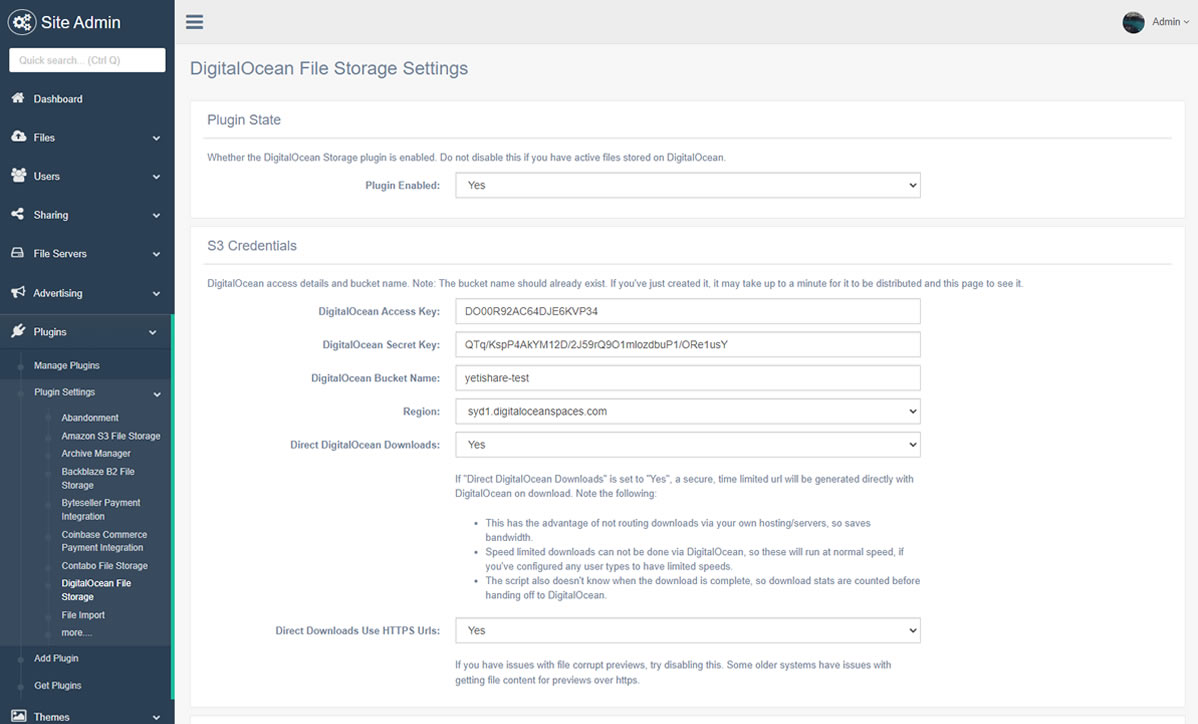
Task: Click the Advertising sidebar label
Action: click(x=58, y=294)
